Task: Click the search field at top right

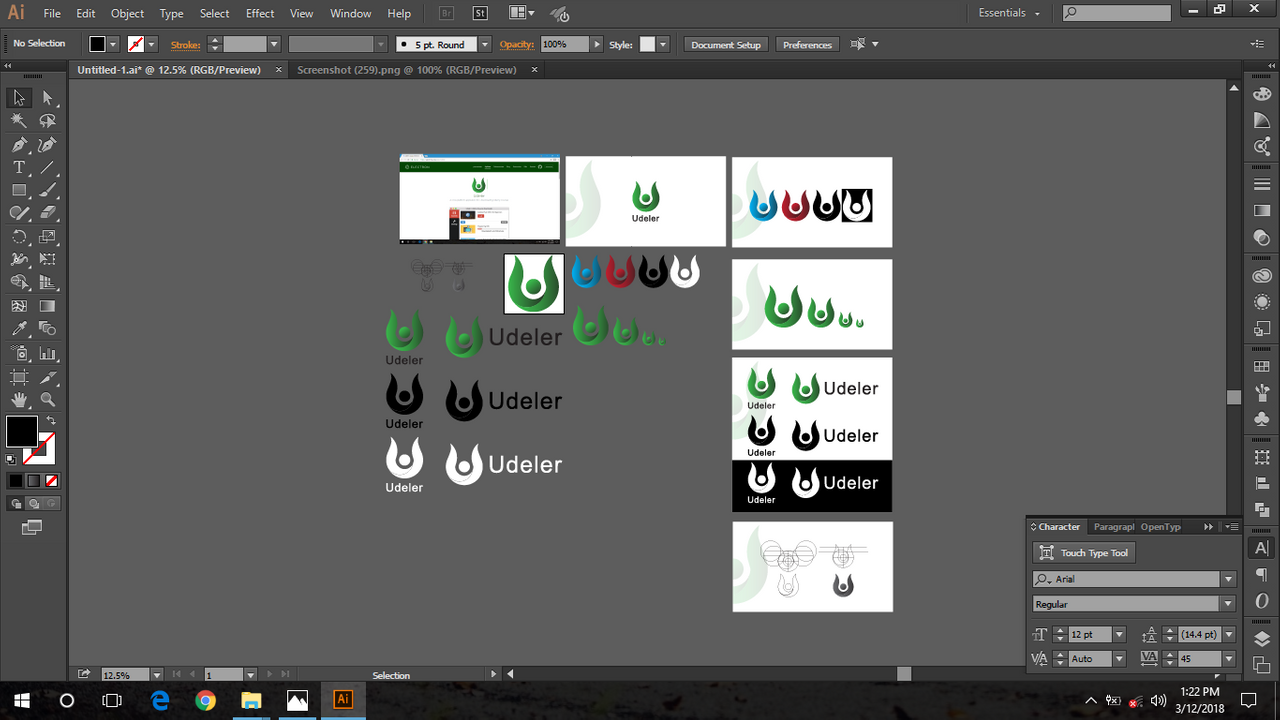Action: coord(1116,13)
